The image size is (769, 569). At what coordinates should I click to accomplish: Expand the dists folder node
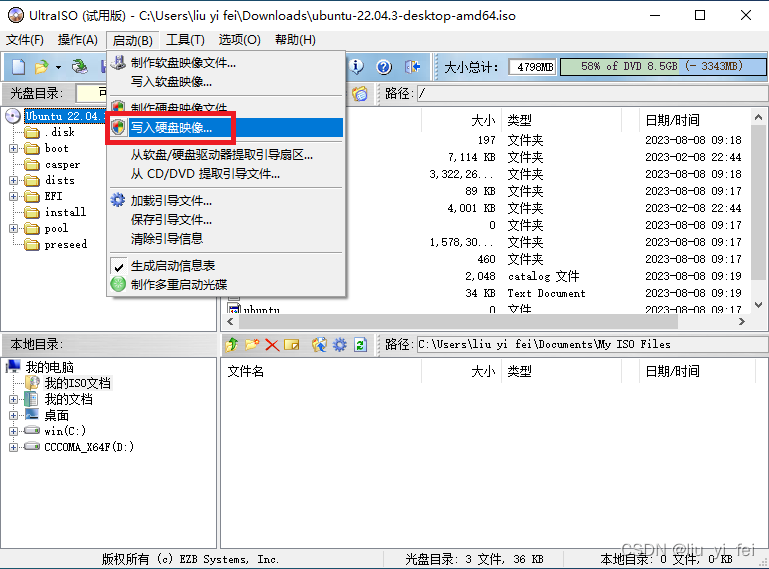pyautogui.click(x=14, y=181)
